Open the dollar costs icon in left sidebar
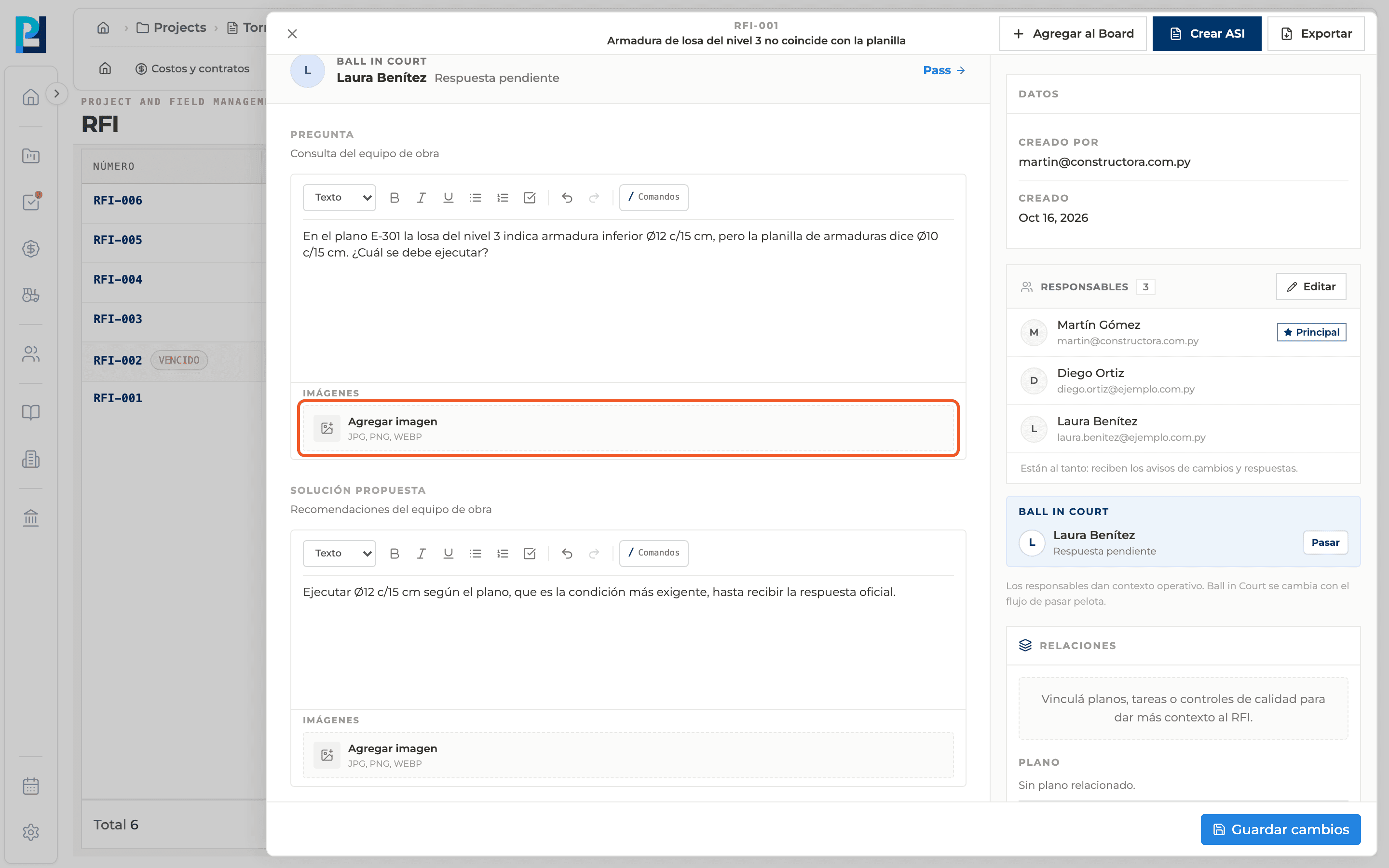 click(x=31, y=248)
